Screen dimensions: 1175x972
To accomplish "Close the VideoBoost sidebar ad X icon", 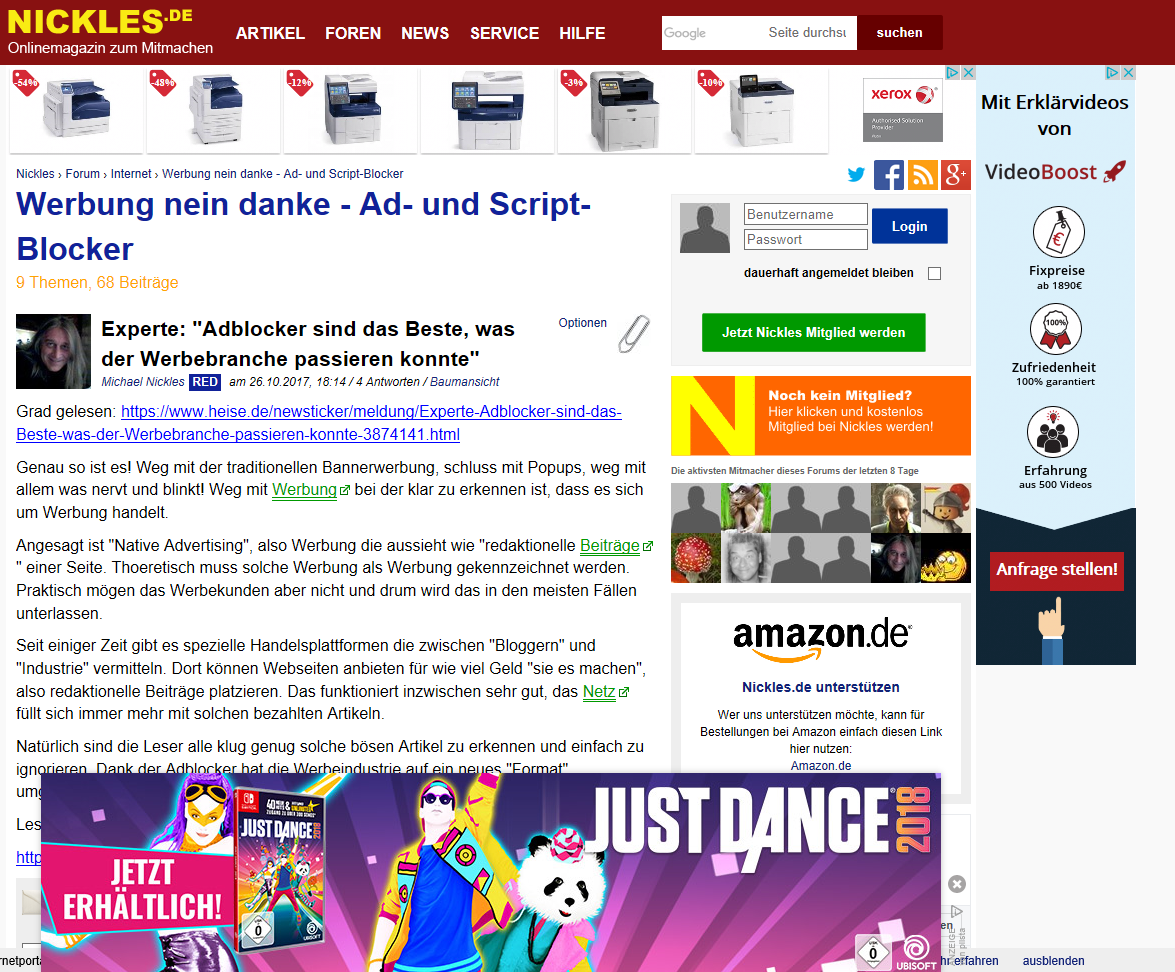I will click(1129, 73).
